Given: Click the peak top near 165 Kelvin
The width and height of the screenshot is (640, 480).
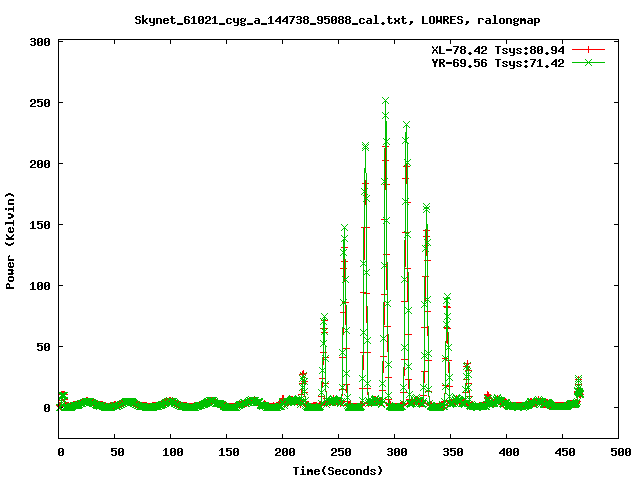Looking at the screenshot, I should [427, 207].
